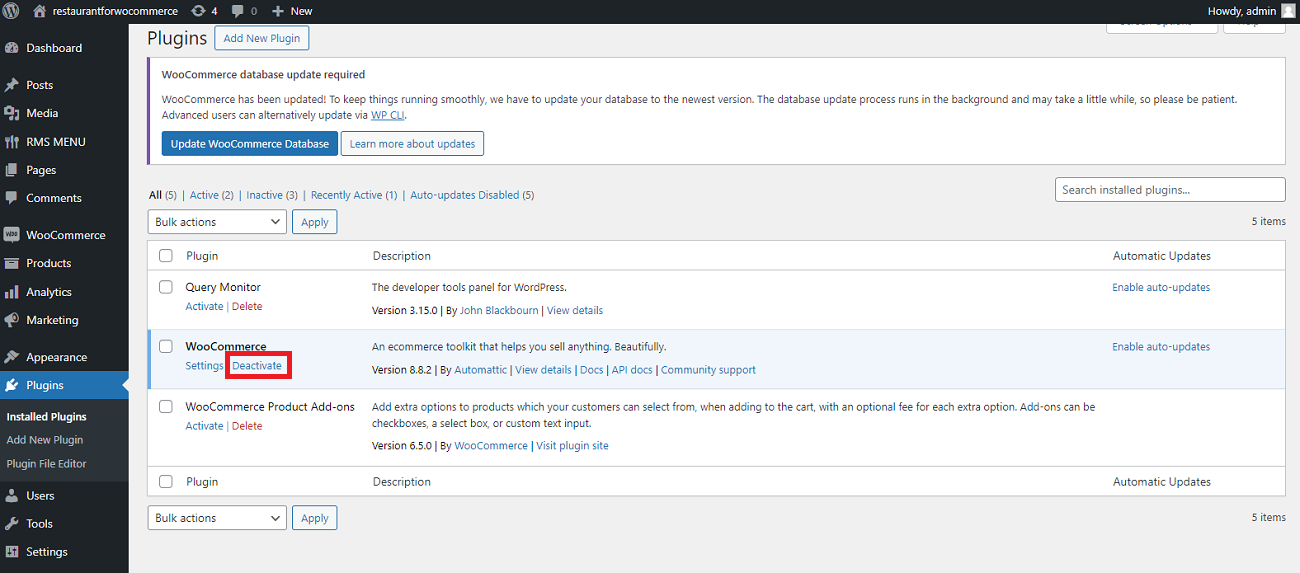Open the home icon for restaurantforwocommerce
The height and width of the screenshot is (573, 1300).
point(40,11)
